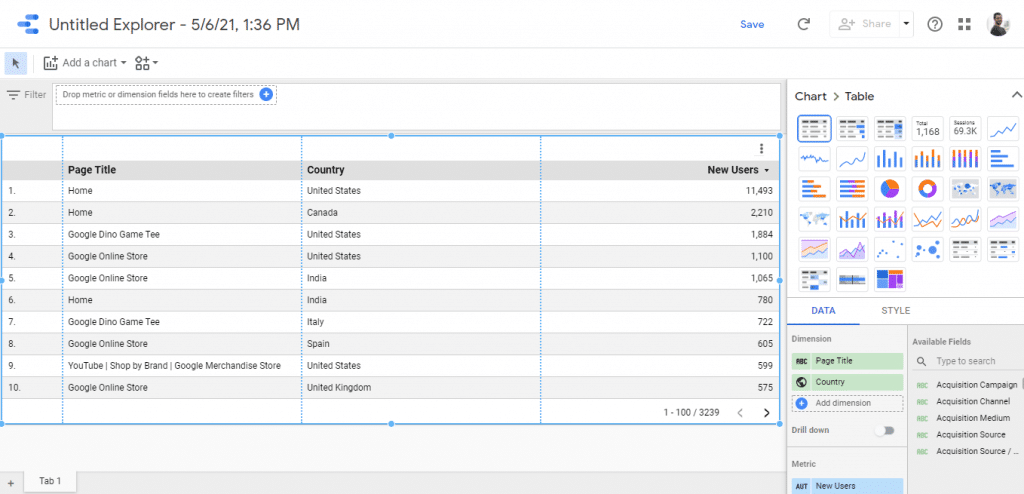The width and height of the screenshot is (1024, 494).
Task: Select the Country dimension chip
Action: point(848,382)
